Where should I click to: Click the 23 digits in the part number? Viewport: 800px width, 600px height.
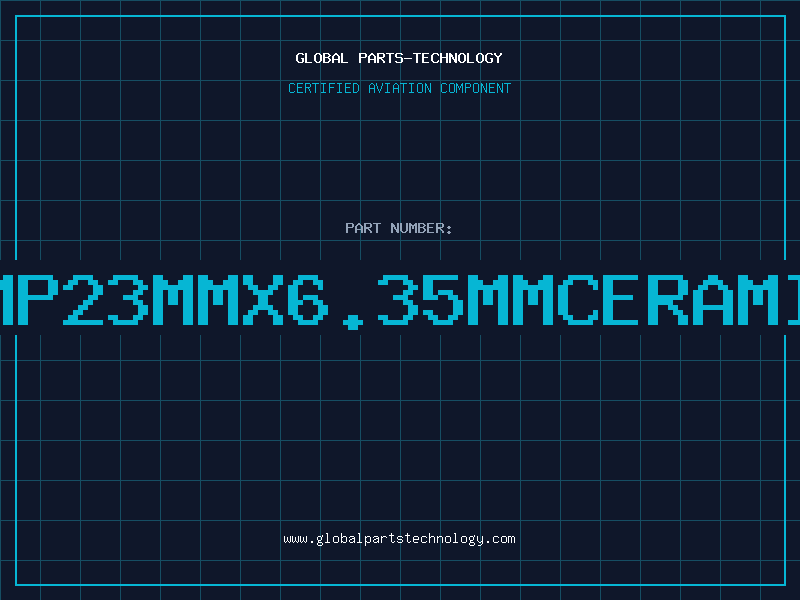[106, 300]
